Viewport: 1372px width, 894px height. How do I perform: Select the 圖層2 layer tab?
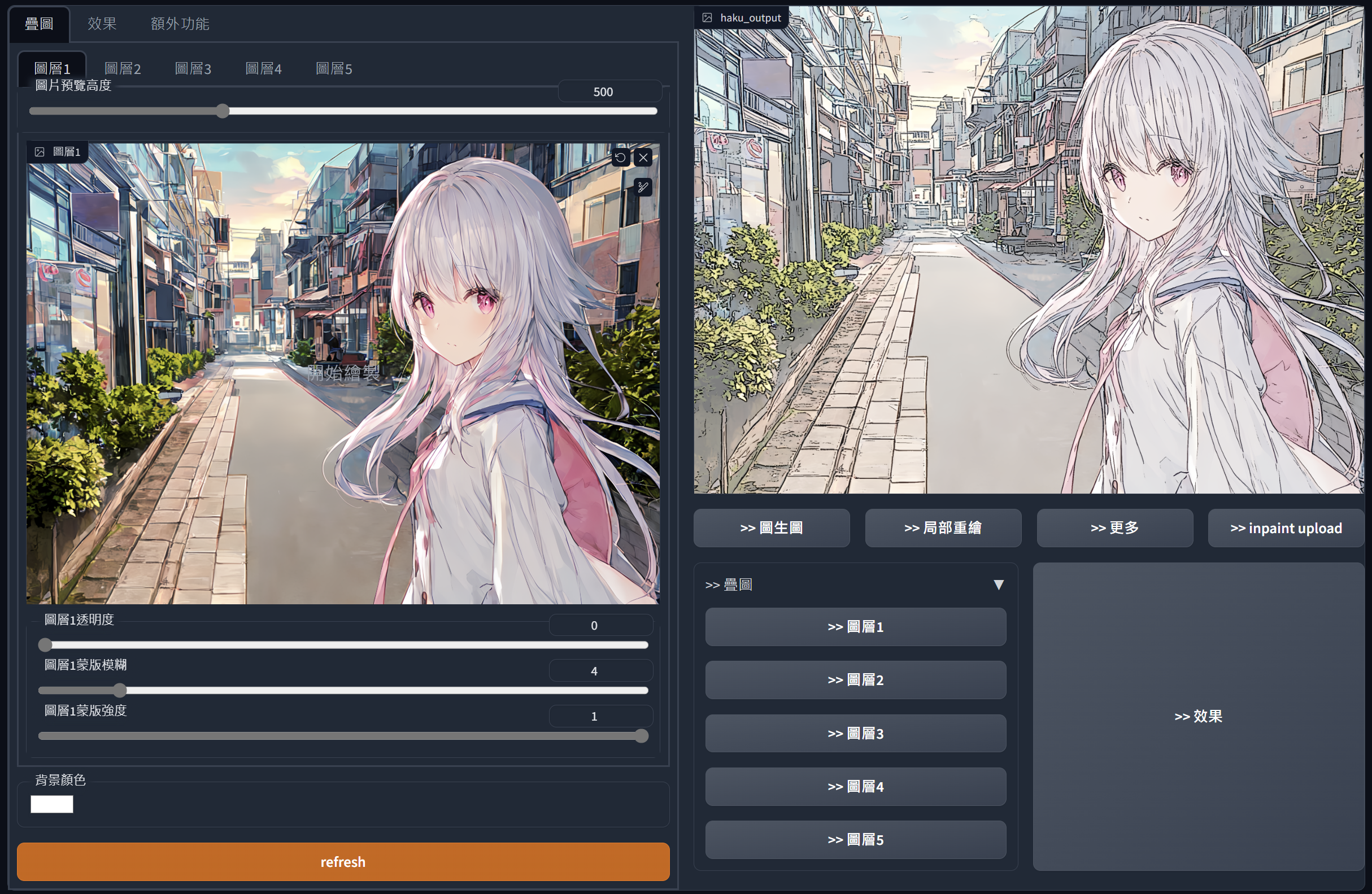tap(122, 68)
